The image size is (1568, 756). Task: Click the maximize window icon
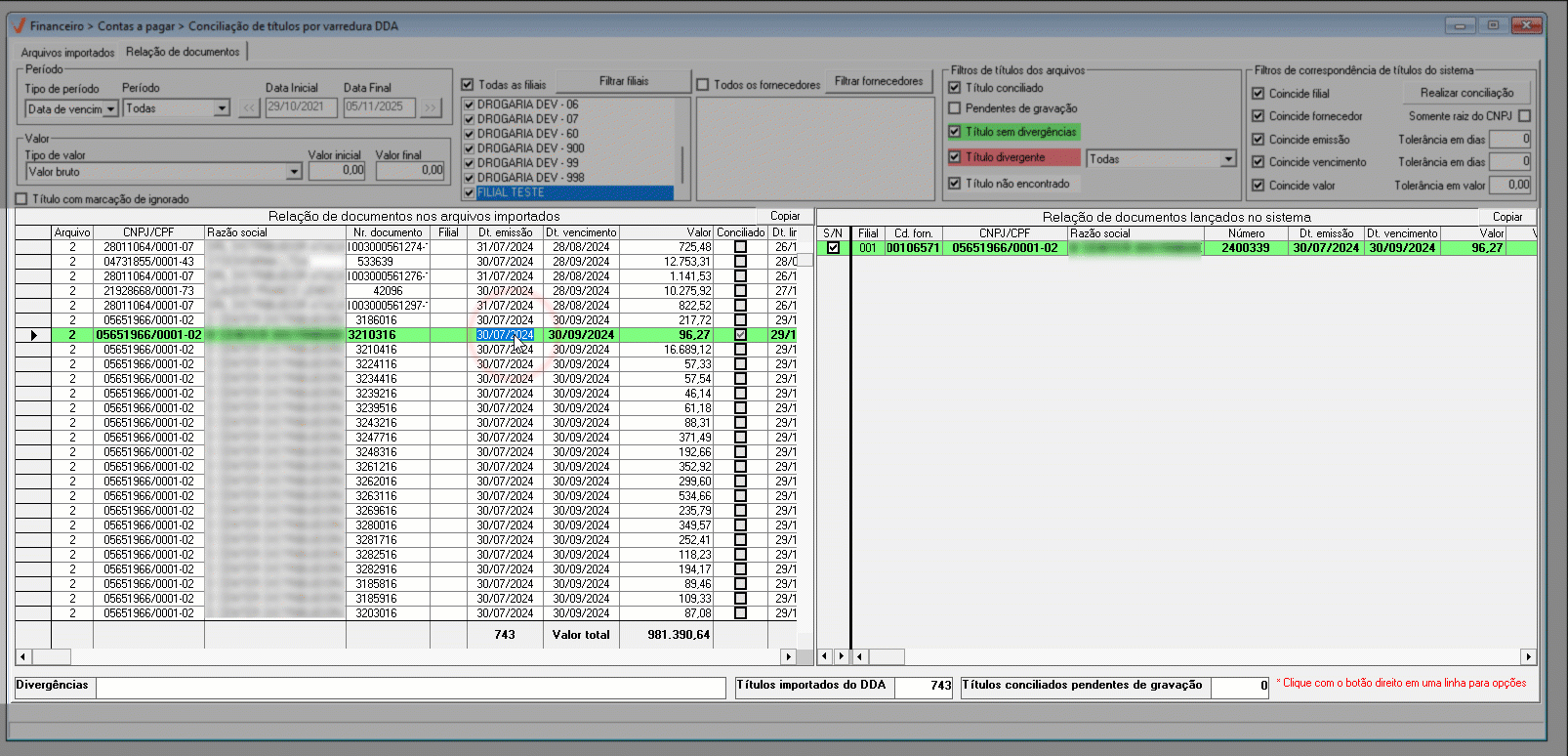click(x=1493, y=25)
